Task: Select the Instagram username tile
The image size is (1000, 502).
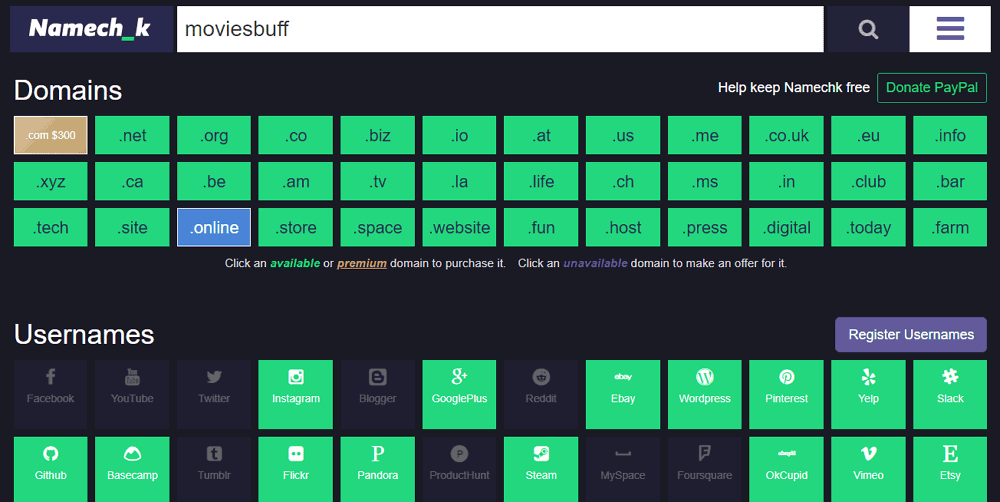Action: click(296, 387)
